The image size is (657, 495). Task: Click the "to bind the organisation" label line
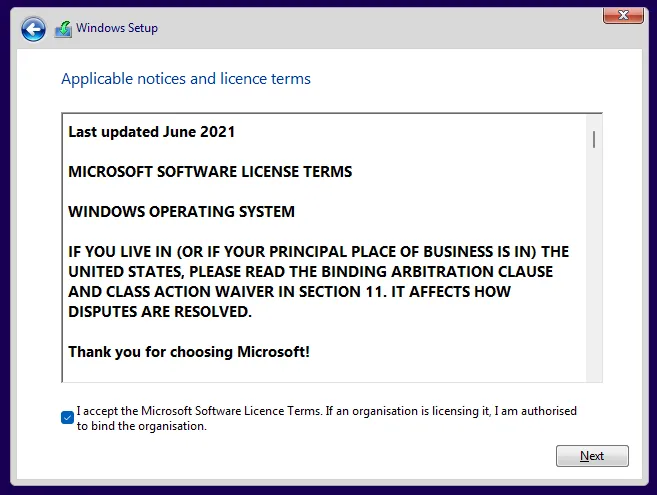pyautogui.click(x=141, y=426)
